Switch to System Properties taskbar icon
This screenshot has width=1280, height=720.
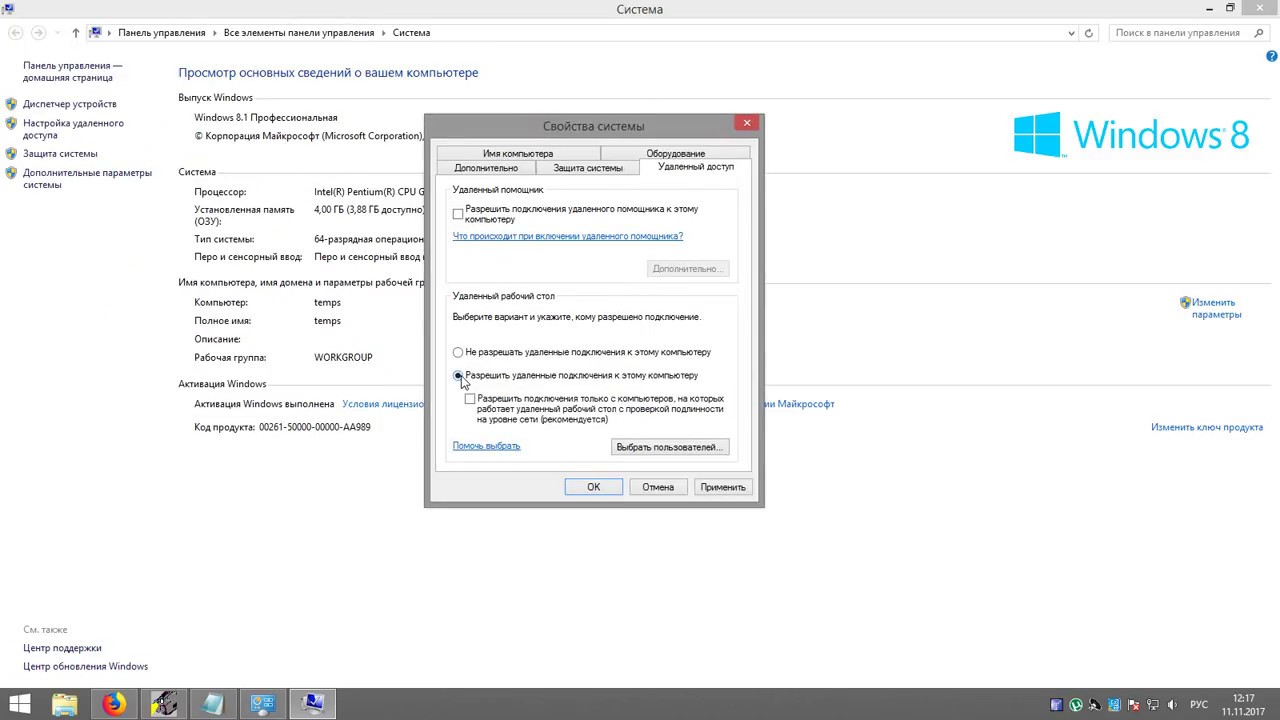[x=313, y=704]
